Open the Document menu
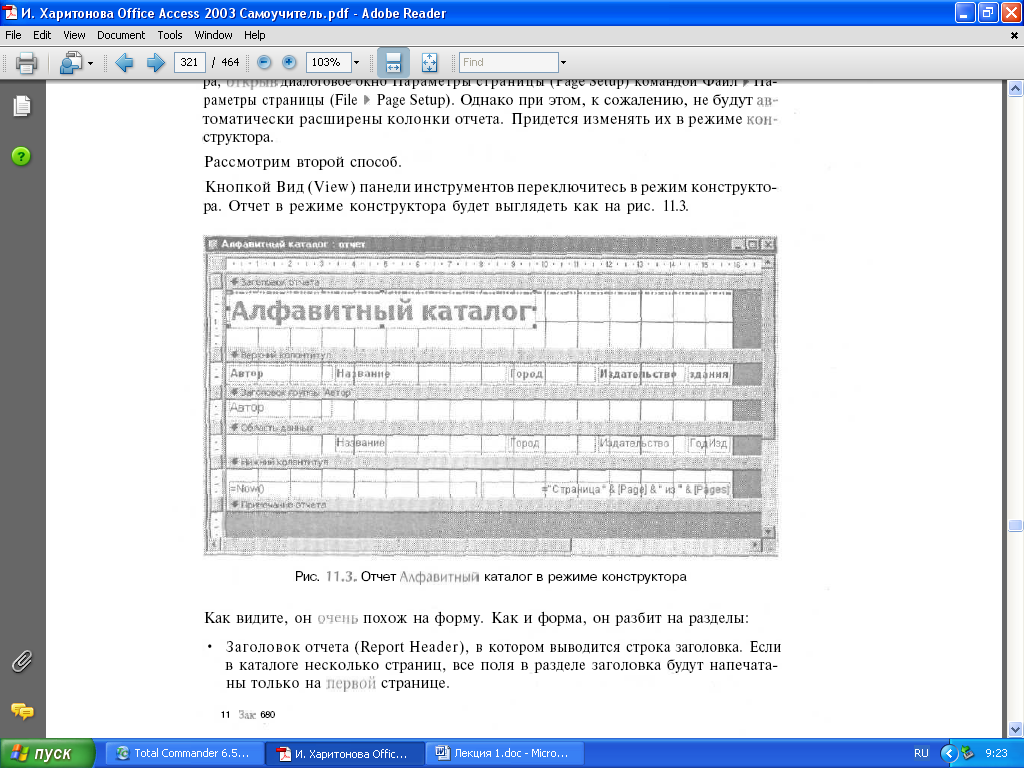1024x768 pixels. (121, 35)
